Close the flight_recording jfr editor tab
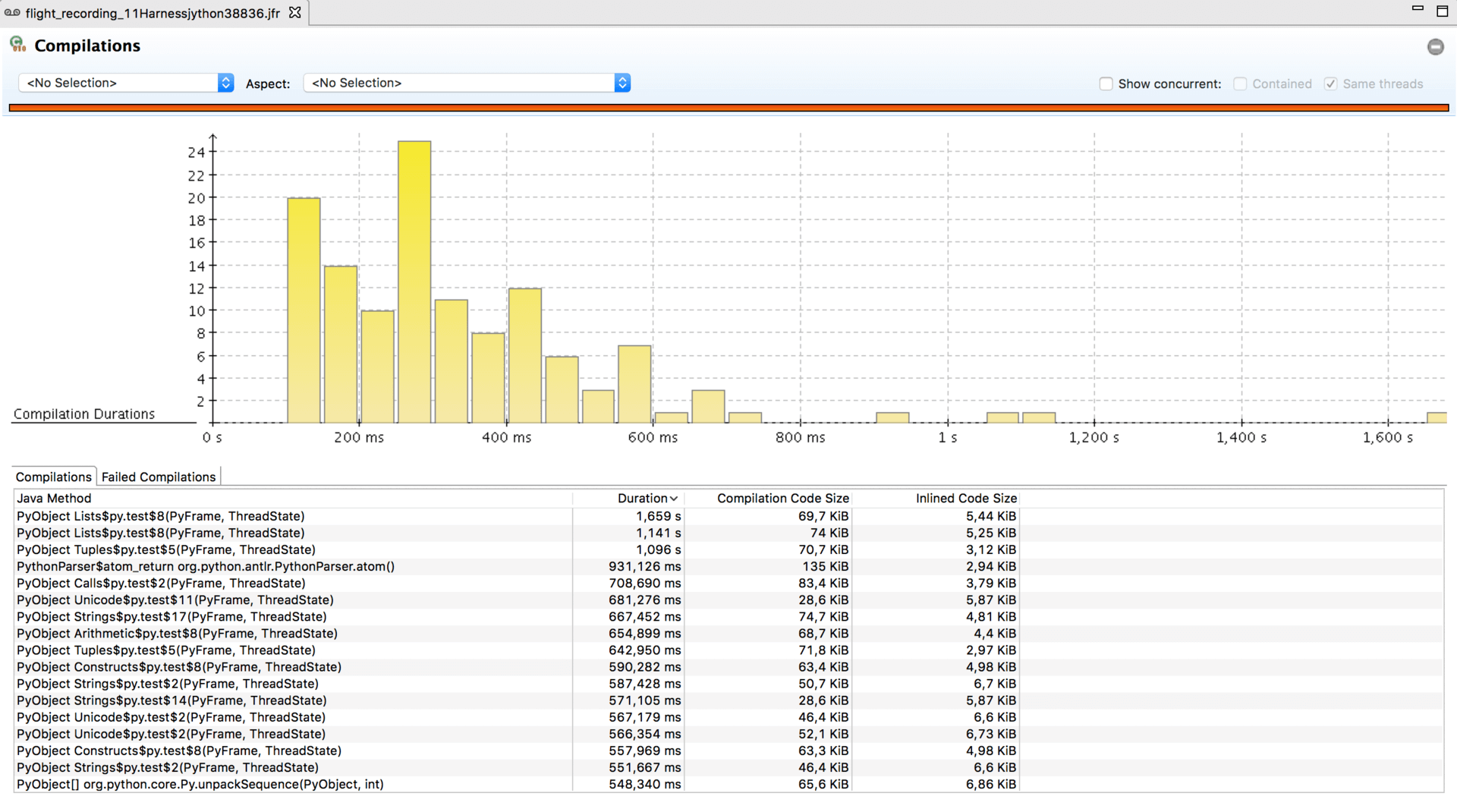Image resolution: width=1457 pixels, height=812 pixels. click(x=295, y=13)
